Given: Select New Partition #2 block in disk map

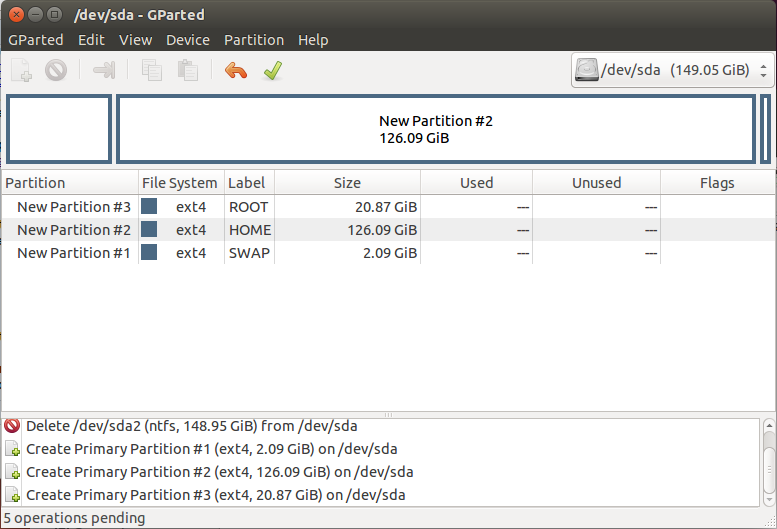Looking at the screenshot, I should click(x=436, y=129).
